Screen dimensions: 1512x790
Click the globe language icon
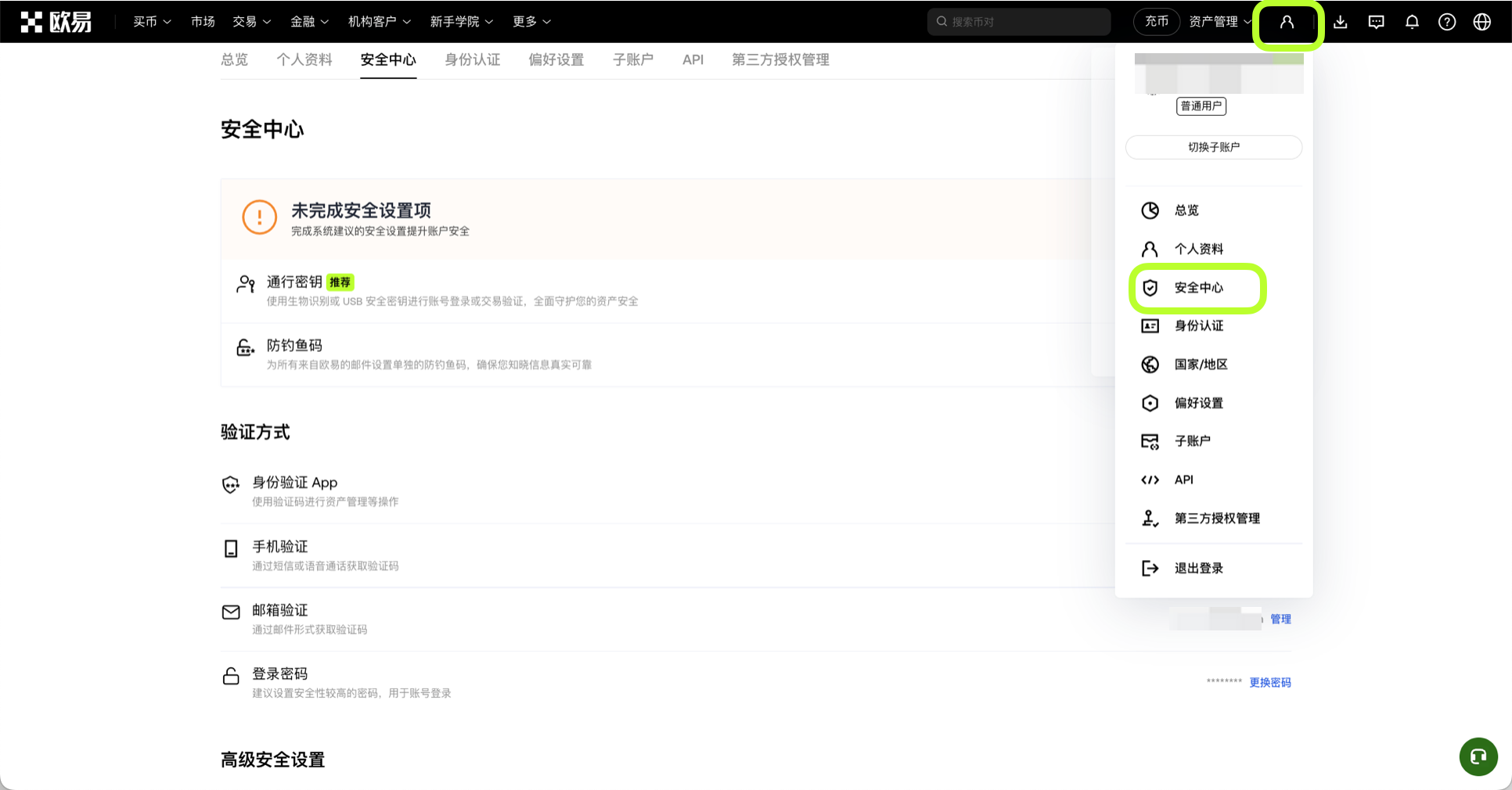1481,22
